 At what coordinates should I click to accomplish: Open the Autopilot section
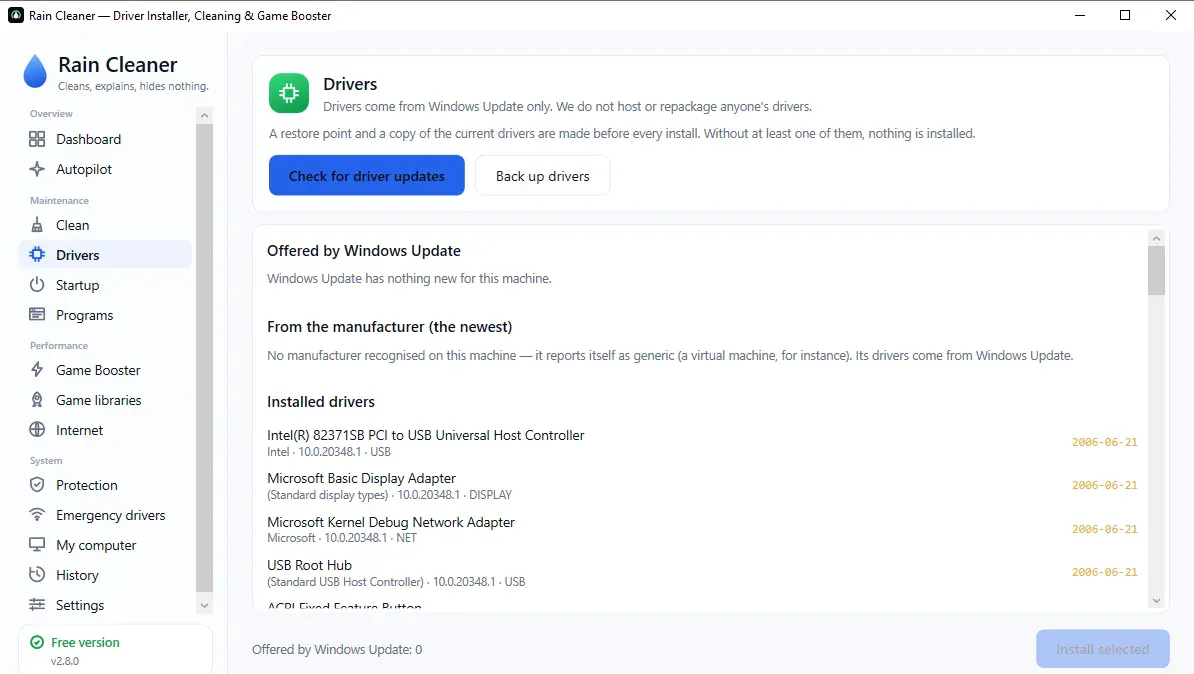click(105, 169)
